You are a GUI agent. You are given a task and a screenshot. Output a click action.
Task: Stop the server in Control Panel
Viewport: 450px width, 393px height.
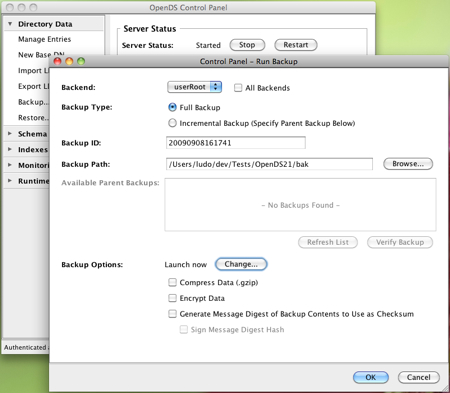pos(247,45)
